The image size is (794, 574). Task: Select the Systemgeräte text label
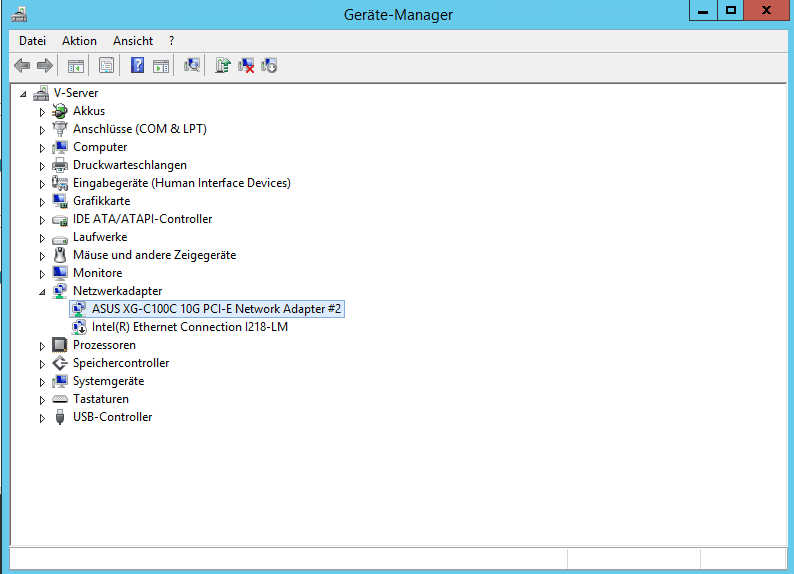(x=108, y=381)
